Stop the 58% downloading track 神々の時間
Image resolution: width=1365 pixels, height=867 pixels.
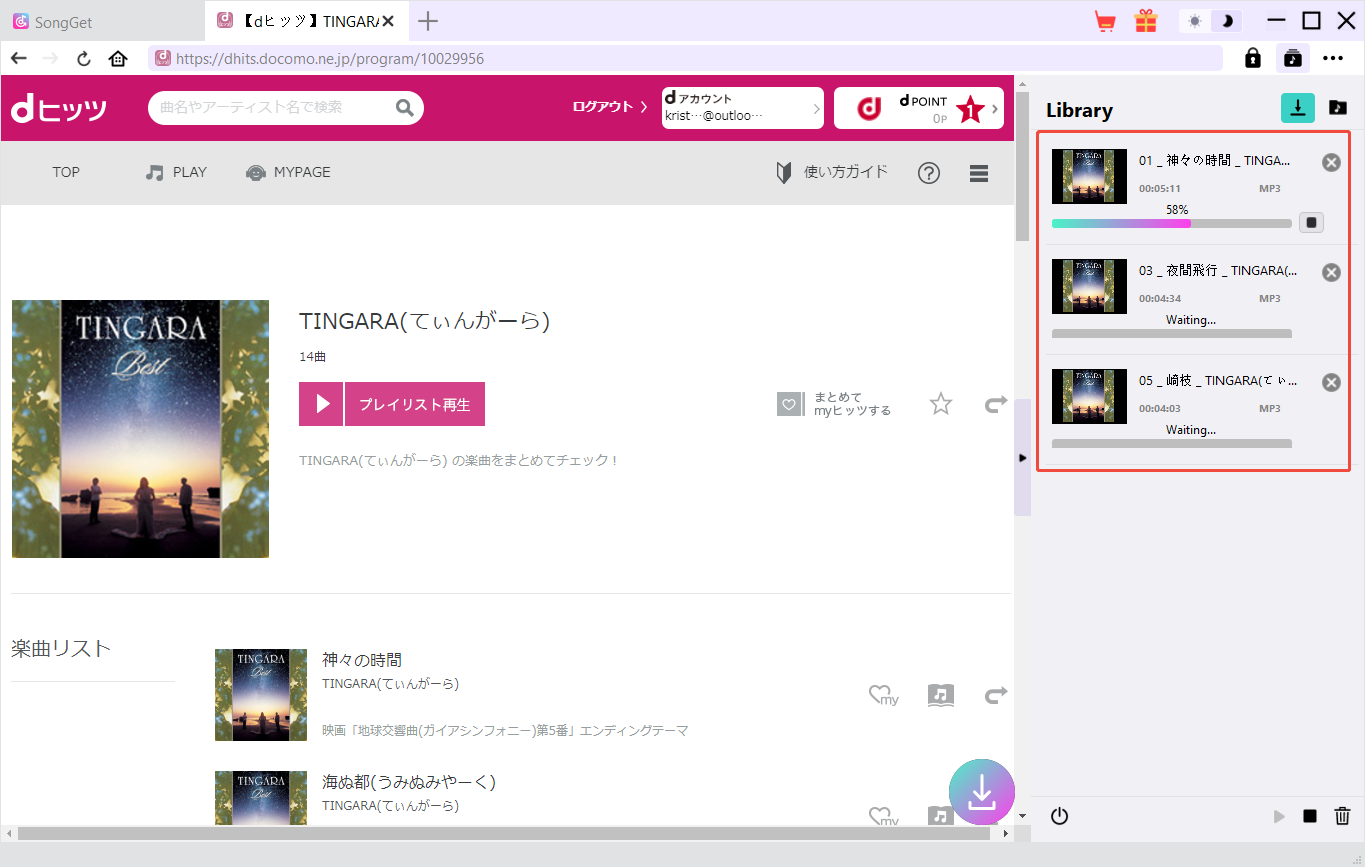[1311, 222]
